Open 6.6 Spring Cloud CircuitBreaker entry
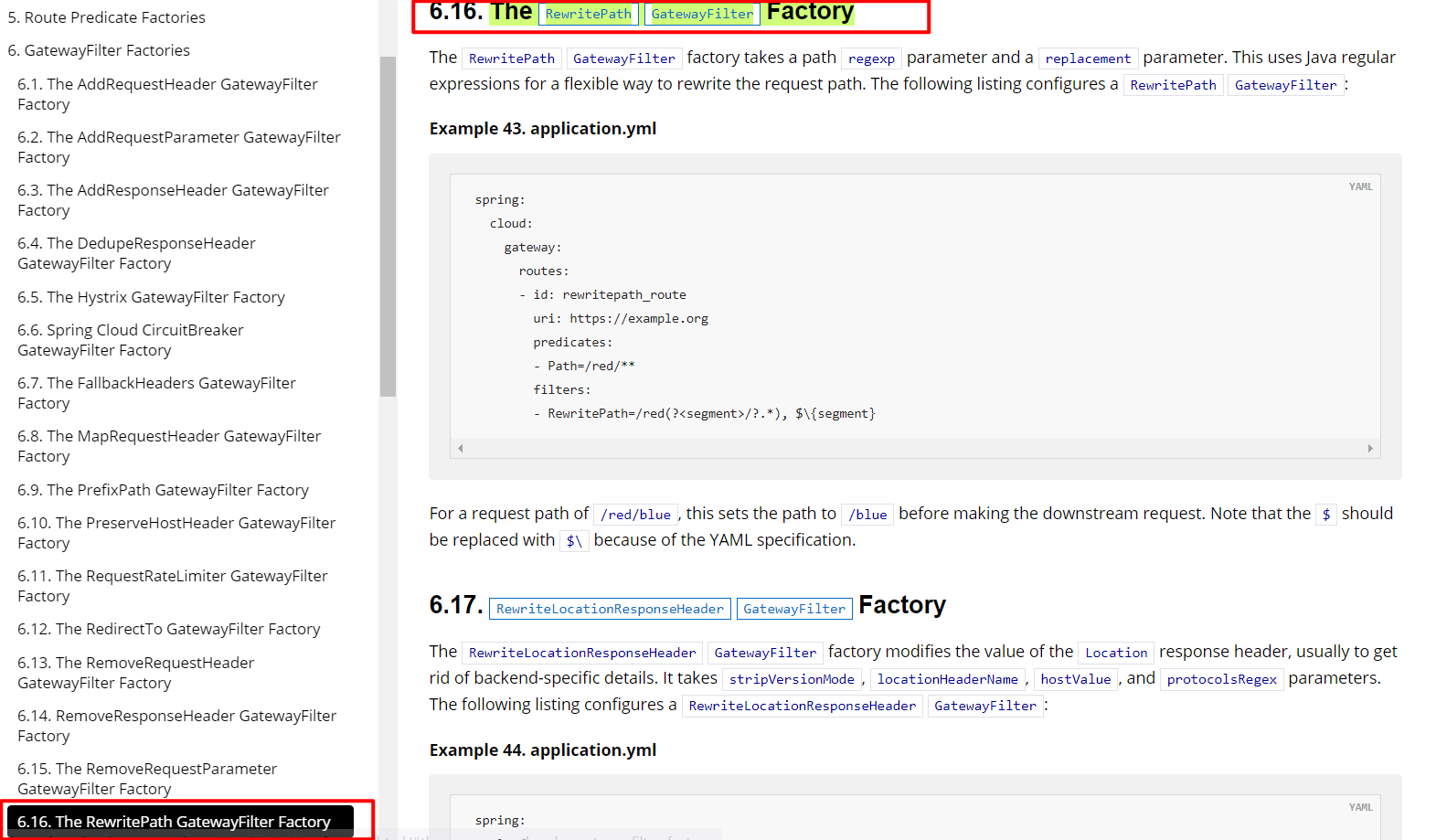This screenshot has width=1447, height=840. point(131,340)
